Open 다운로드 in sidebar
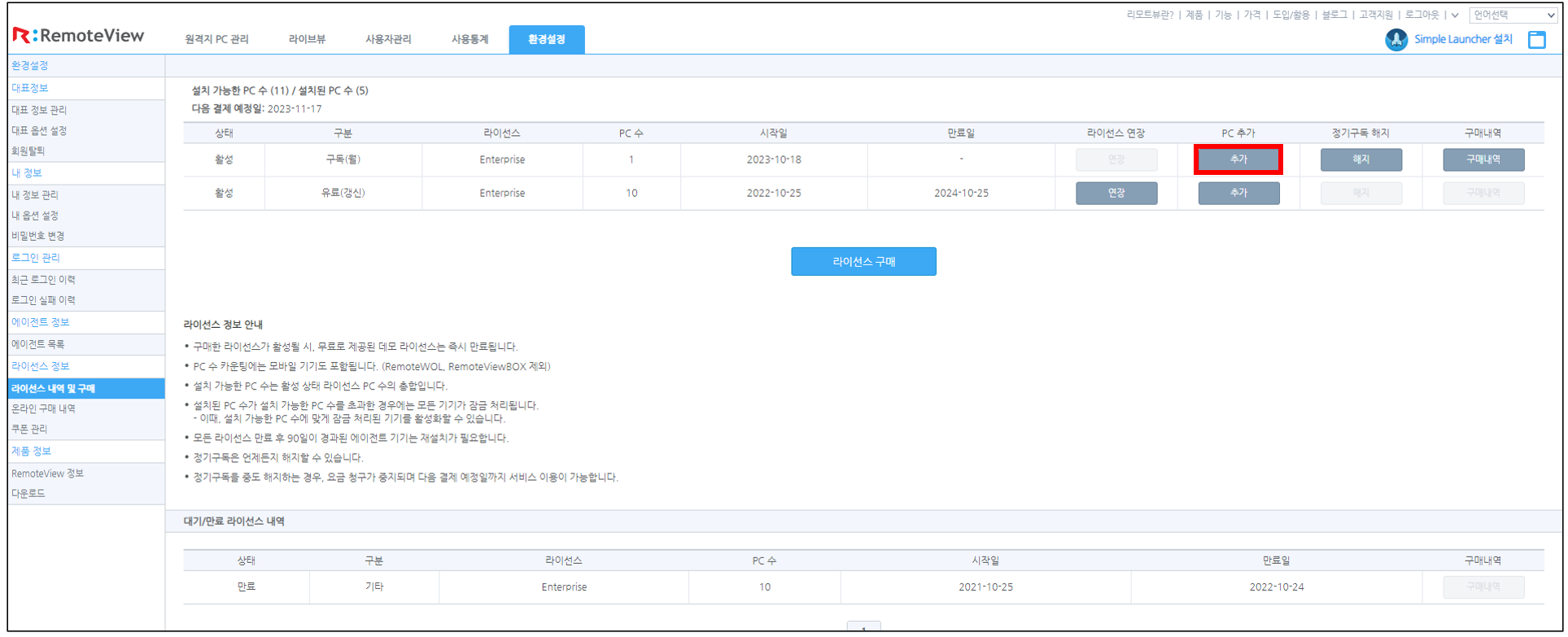This screenshot has height=637, width=1568. [28, 494]
